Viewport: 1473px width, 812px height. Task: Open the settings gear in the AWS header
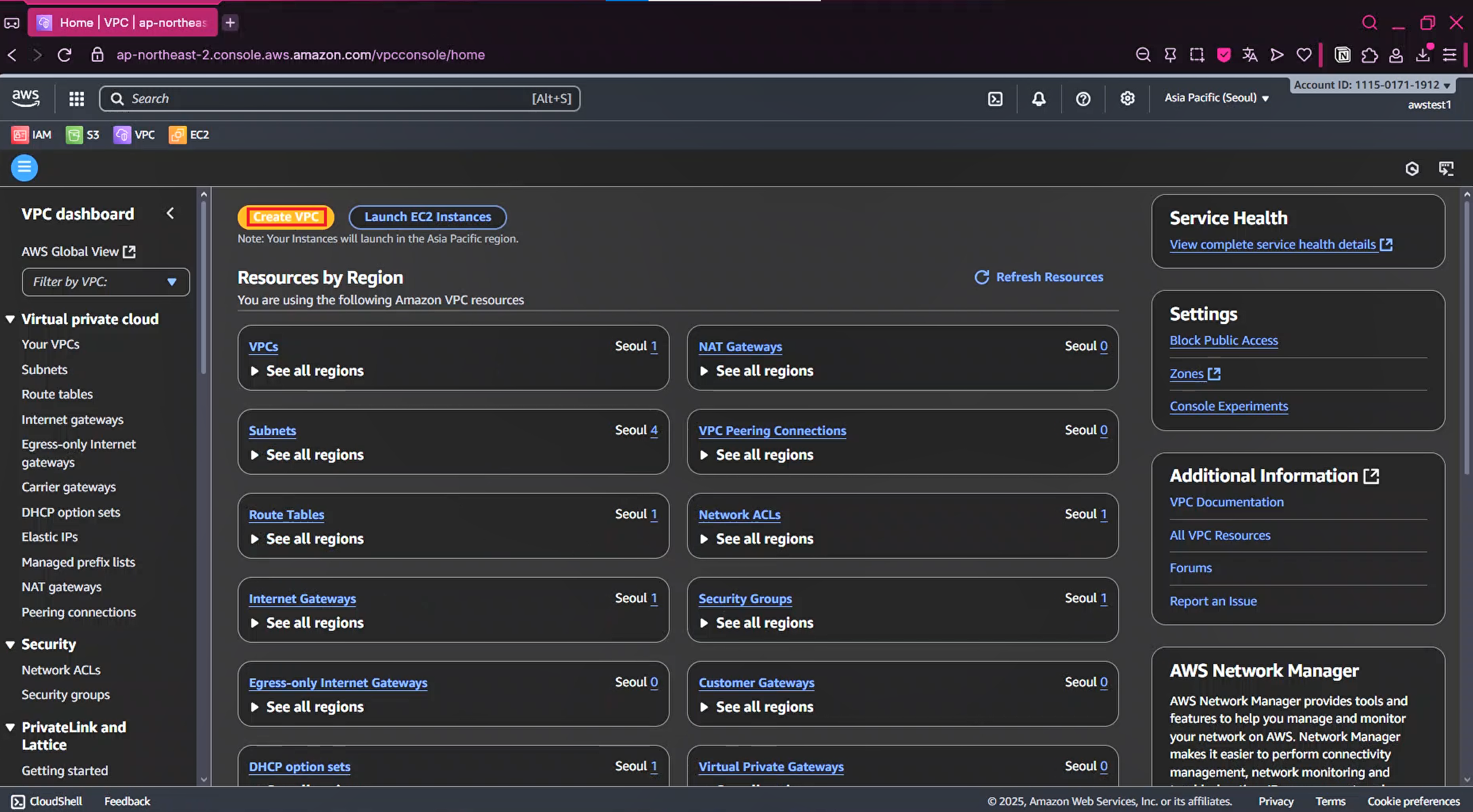(x=1127, y=99)
